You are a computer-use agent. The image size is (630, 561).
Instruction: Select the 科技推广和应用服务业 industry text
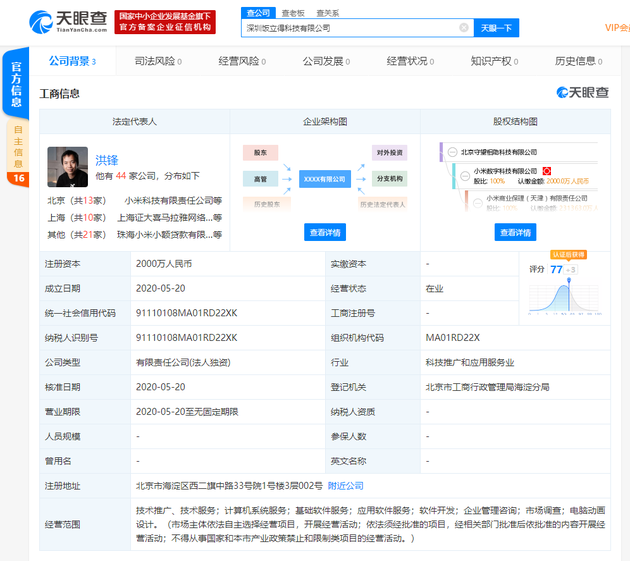pyautogui.click(x=470, y=362)
